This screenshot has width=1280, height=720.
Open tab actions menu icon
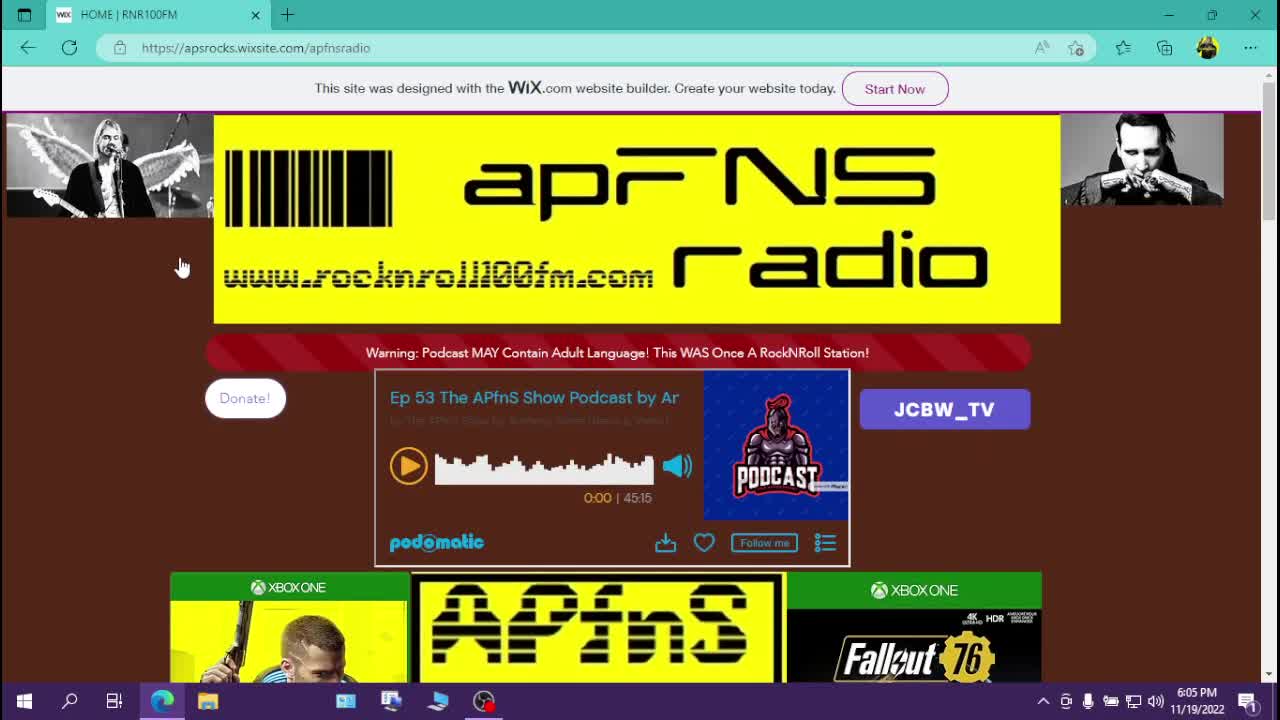(x=24, y=15)
